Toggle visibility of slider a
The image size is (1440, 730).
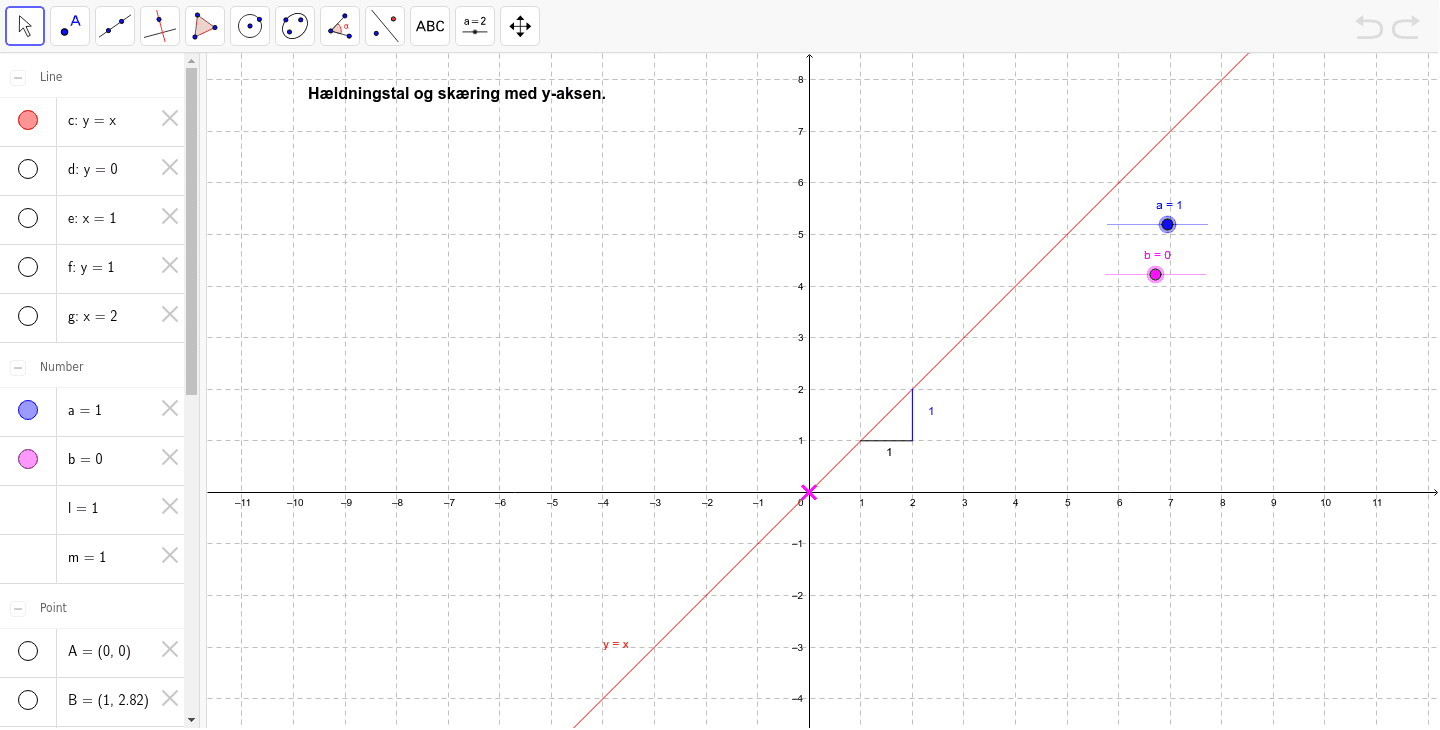point(28,410)
